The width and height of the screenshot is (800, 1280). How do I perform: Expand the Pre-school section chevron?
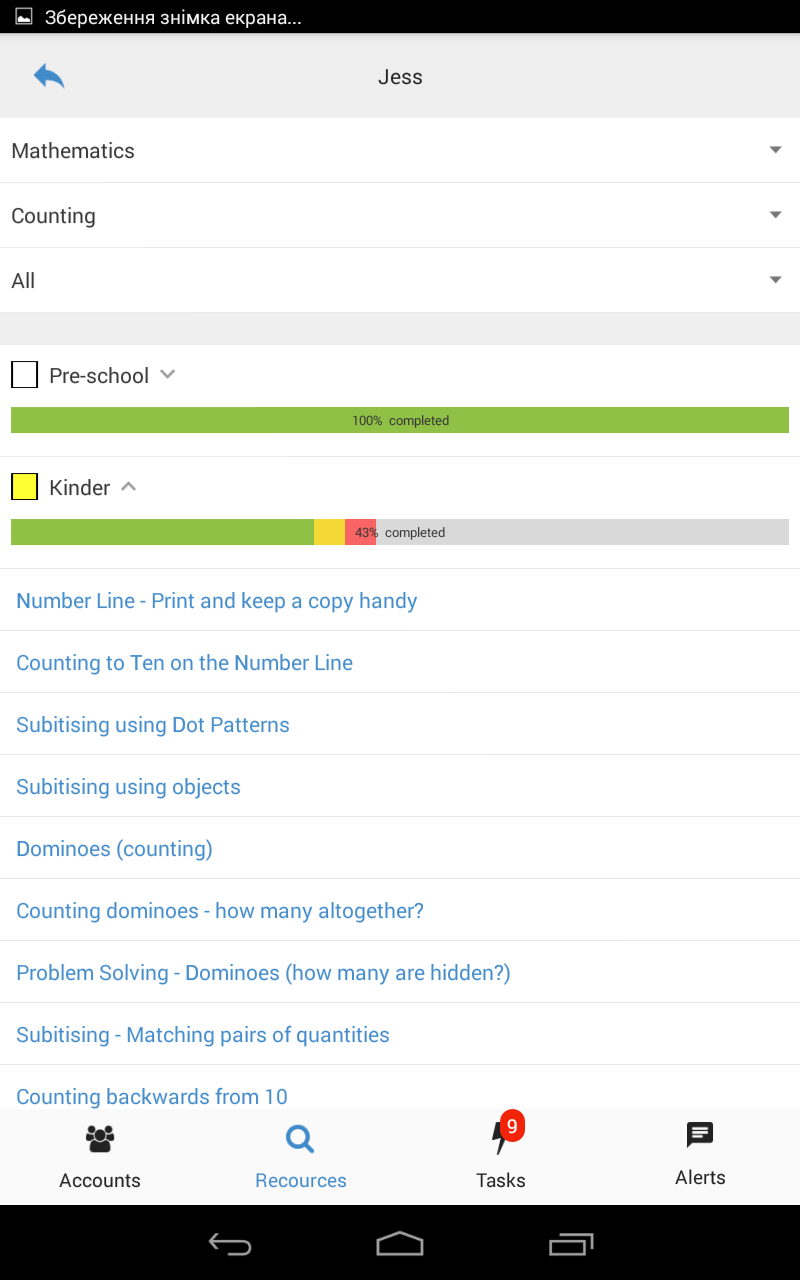pos(168,375)
